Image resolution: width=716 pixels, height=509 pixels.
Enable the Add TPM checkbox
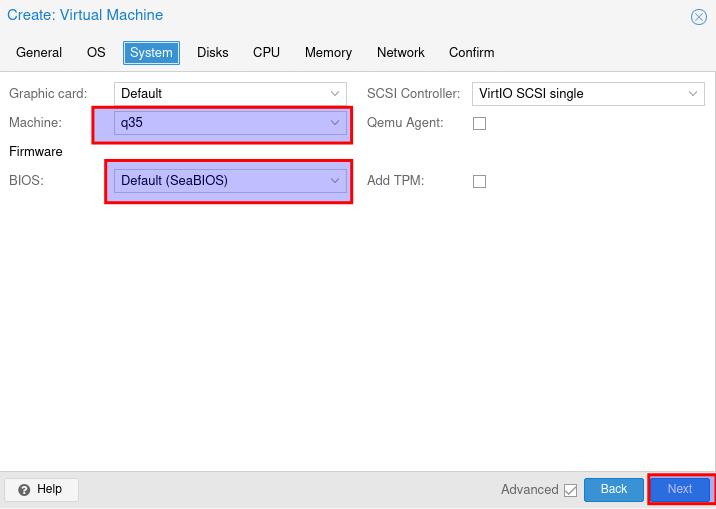click(x=479, y=181)
